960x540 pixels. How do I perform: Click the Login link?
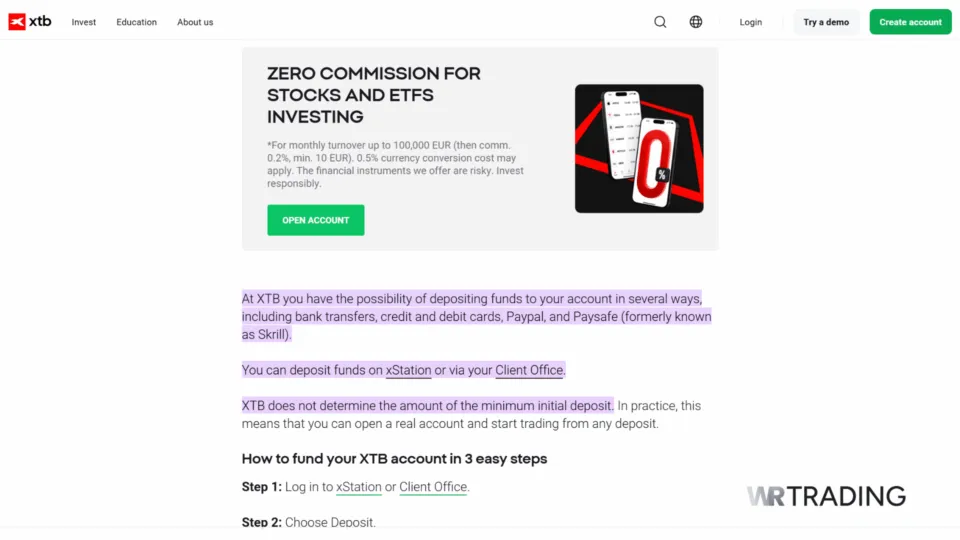(750, 22)
